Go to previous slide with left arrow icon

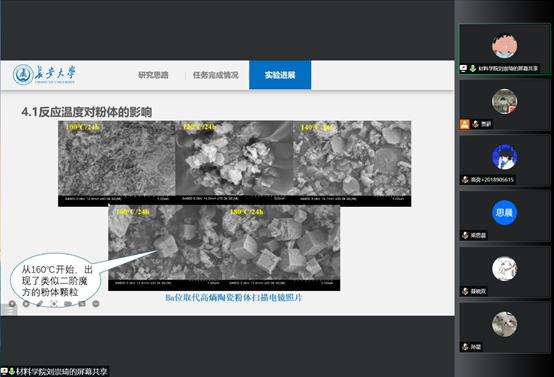coord(12,304)
